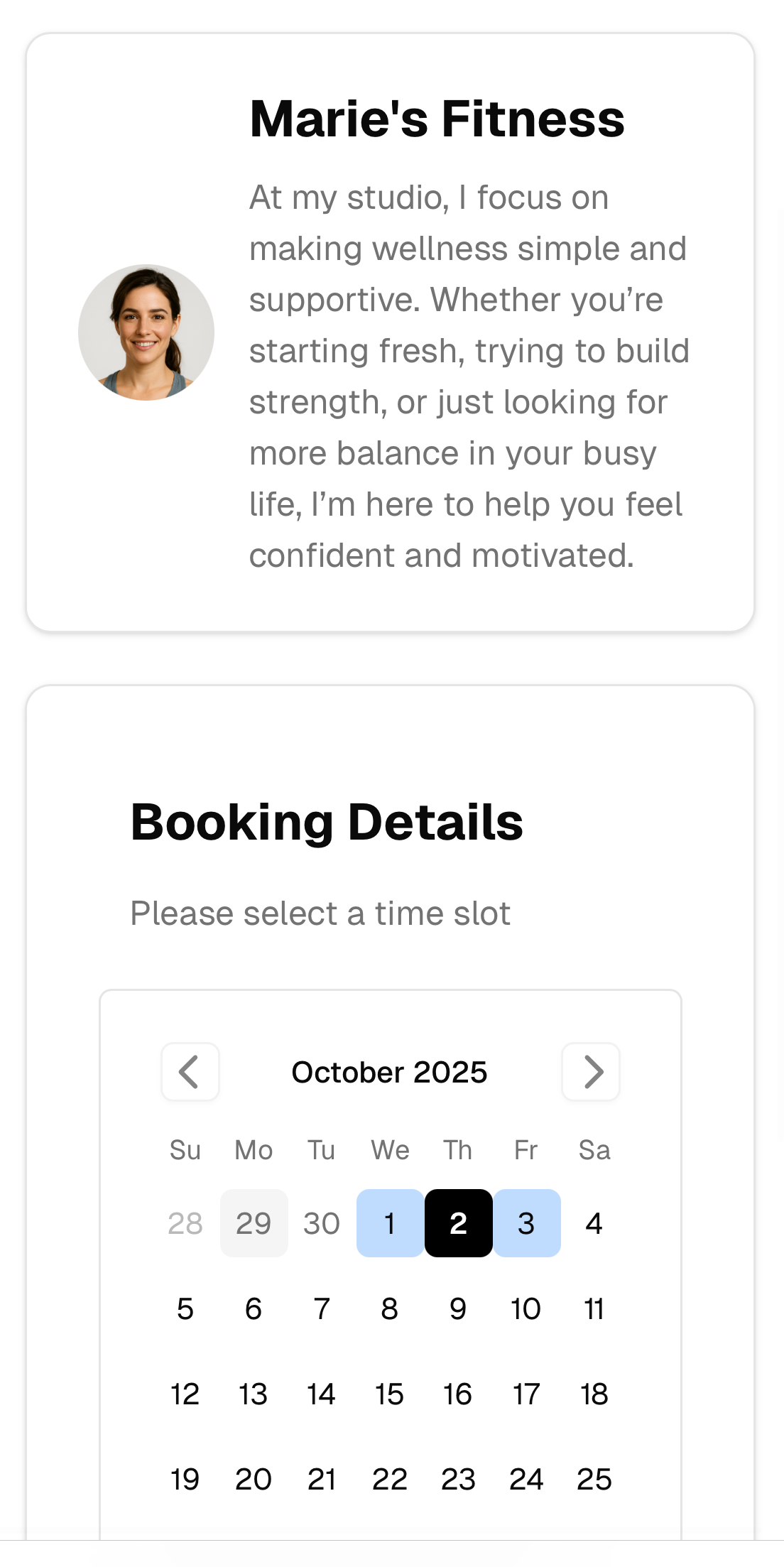784x1567 pixels.
Task: Pick Saturday October 25
Action: pos(594,1479)
